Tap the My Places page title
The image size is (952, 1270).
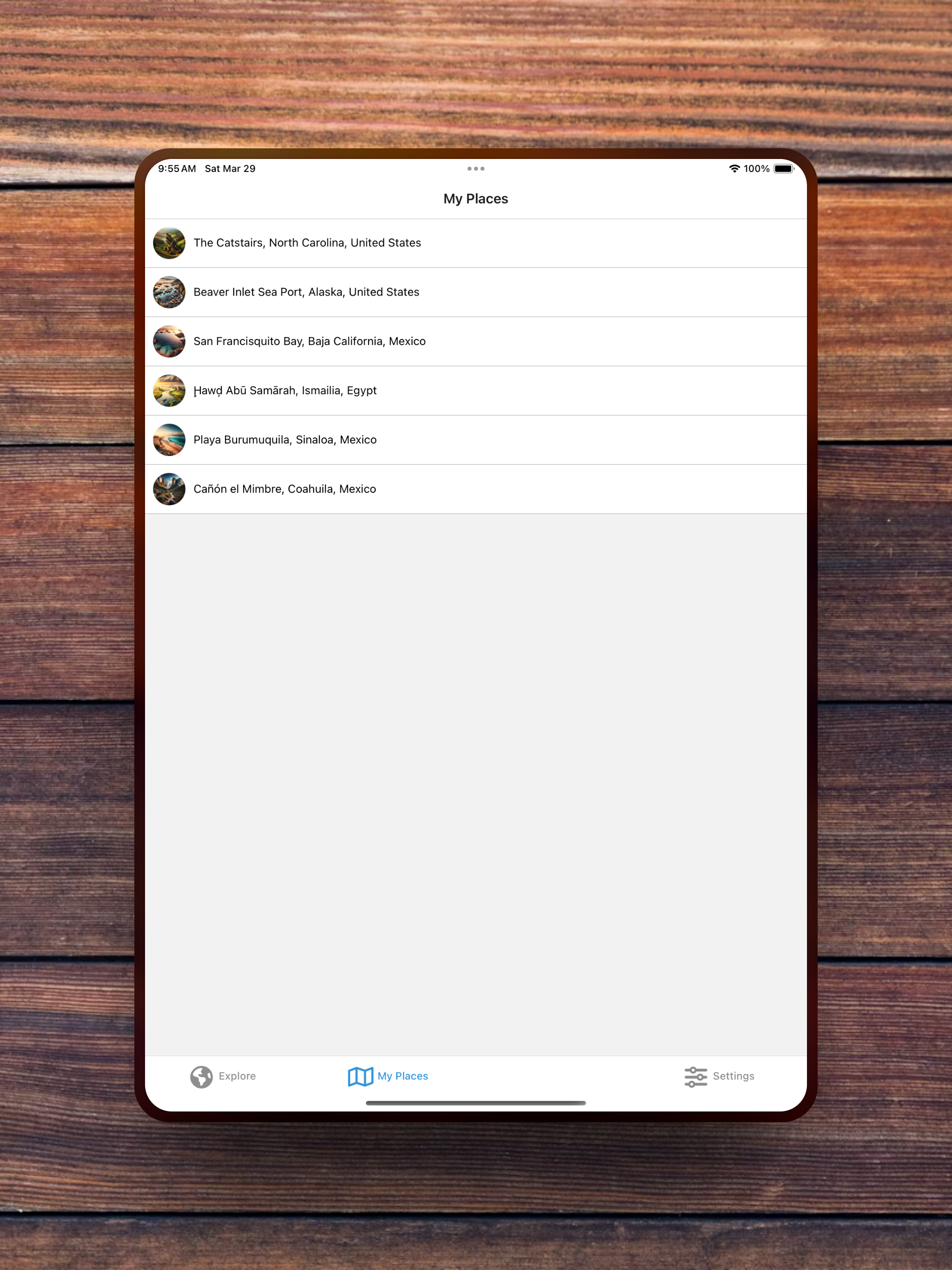[x=476, y=198]
